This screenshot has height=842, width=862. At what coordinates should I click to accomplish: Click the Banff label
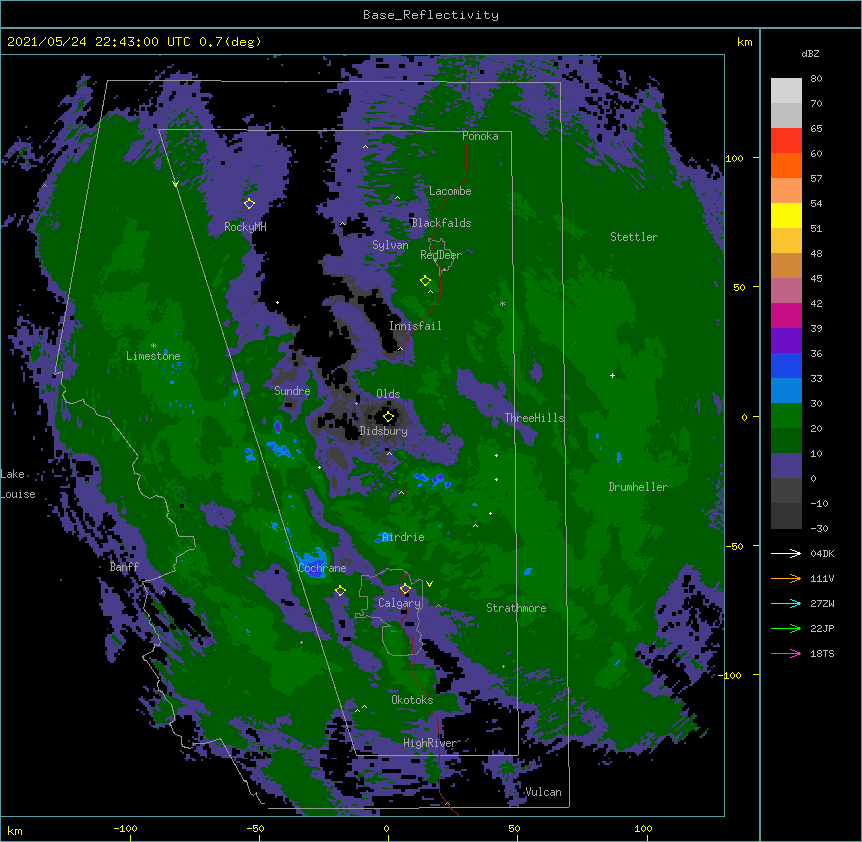(124, 567)
